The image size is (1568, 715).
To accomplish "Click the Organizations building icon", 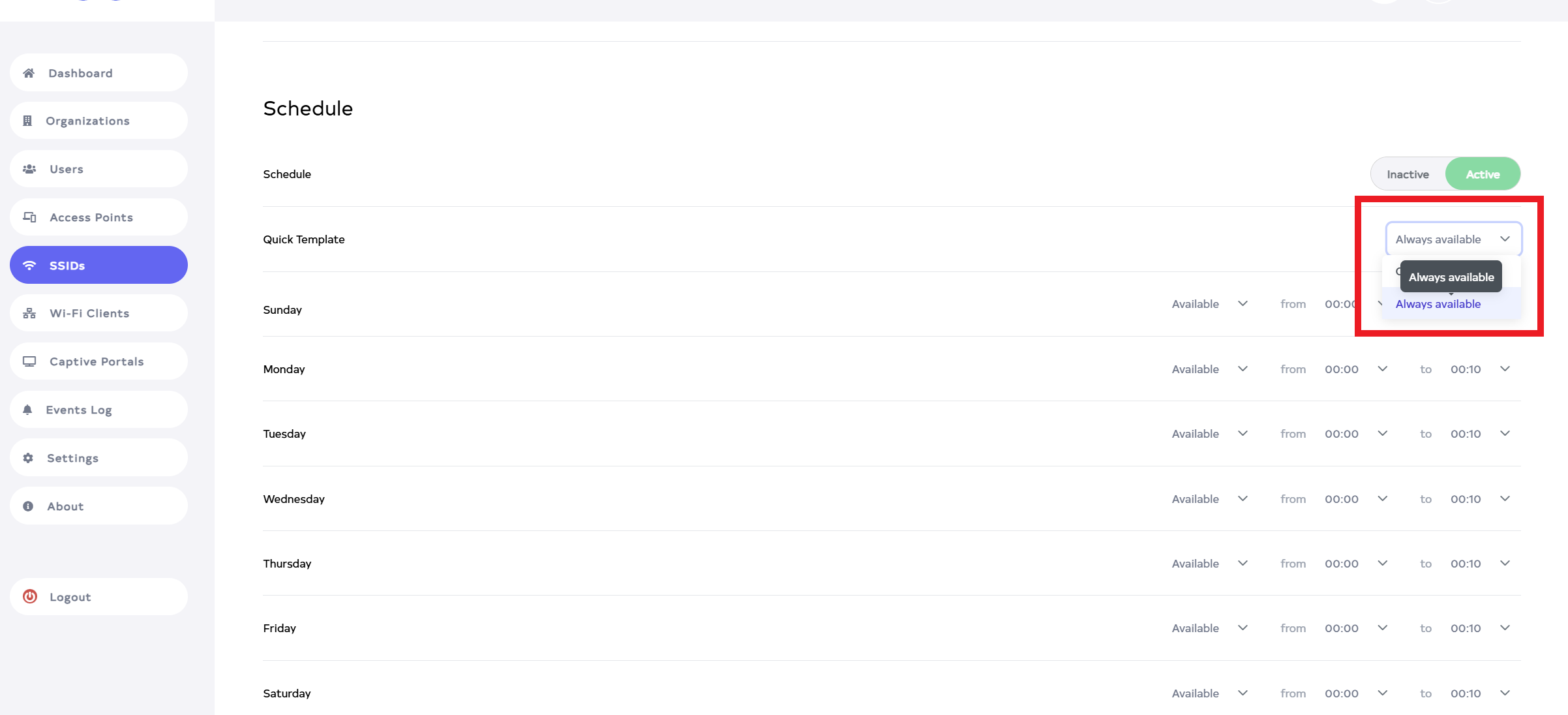I will (x=27, y=121).
